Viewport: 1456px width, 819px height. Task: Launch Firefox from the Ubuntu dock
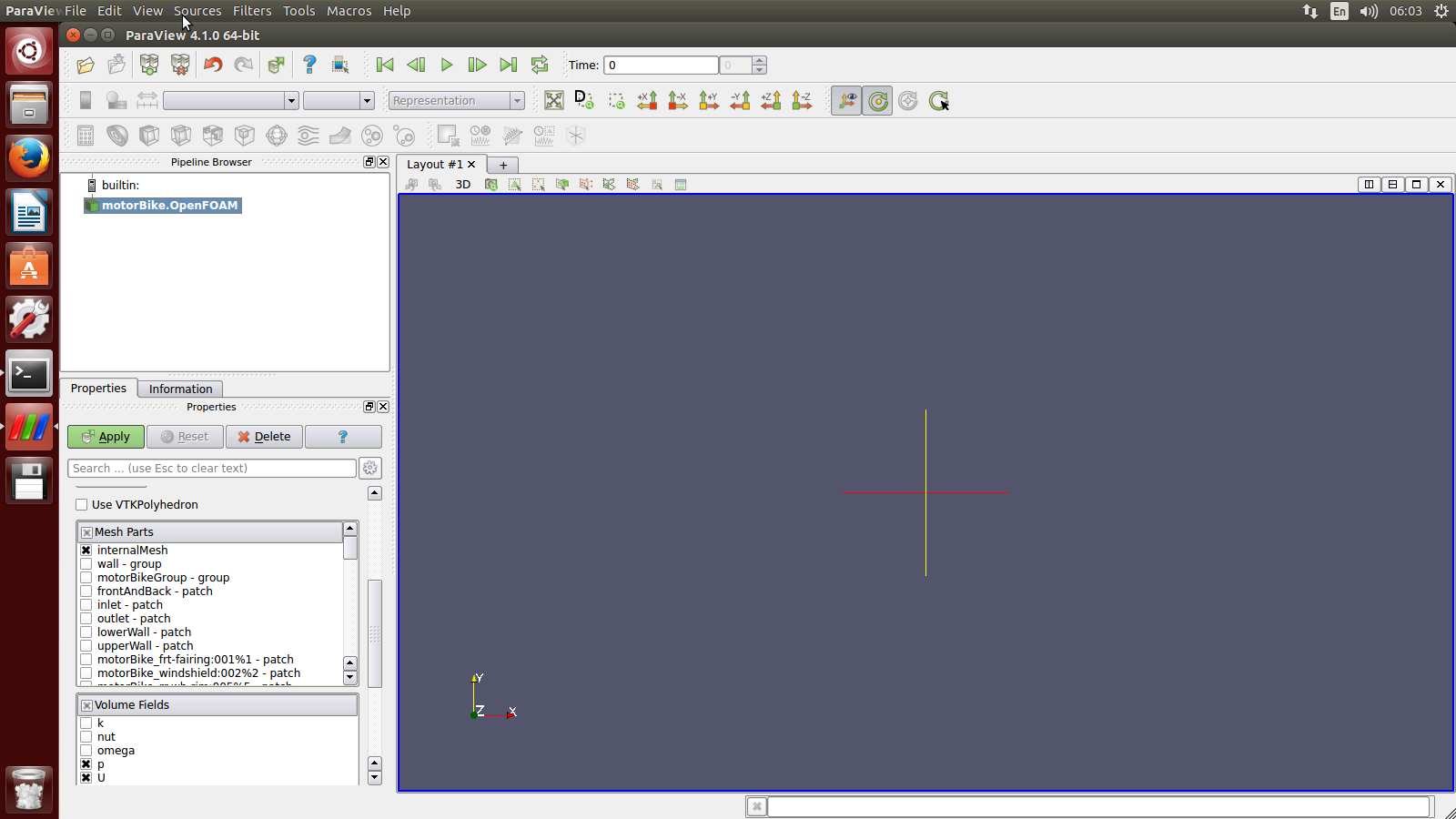pyautogui.click(x=29, y=158)
